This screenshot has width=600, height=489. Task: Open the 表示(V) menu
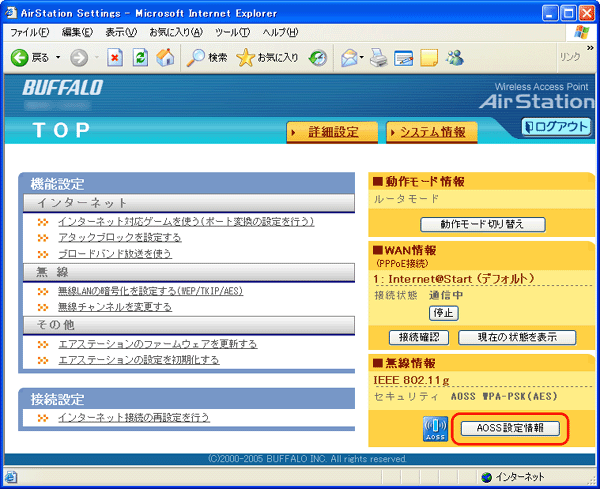121,33
